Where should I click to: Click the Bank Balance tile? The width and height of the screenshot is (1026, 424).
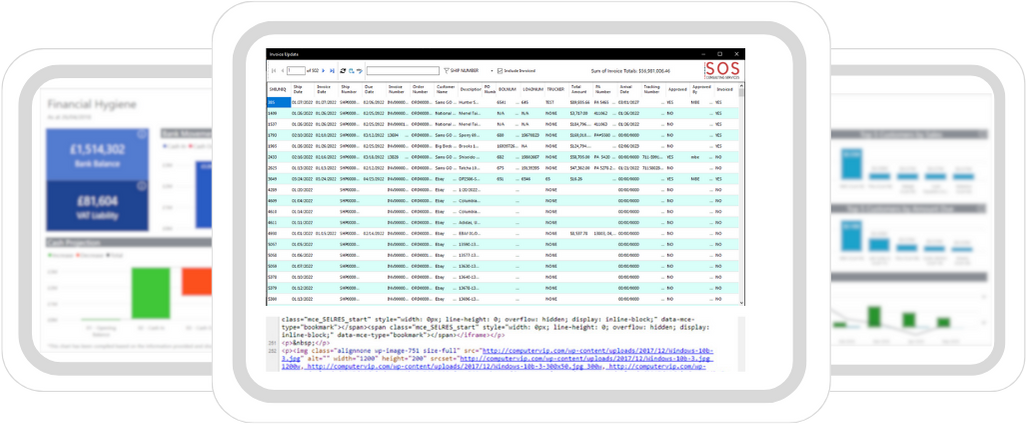pos(97,153)
